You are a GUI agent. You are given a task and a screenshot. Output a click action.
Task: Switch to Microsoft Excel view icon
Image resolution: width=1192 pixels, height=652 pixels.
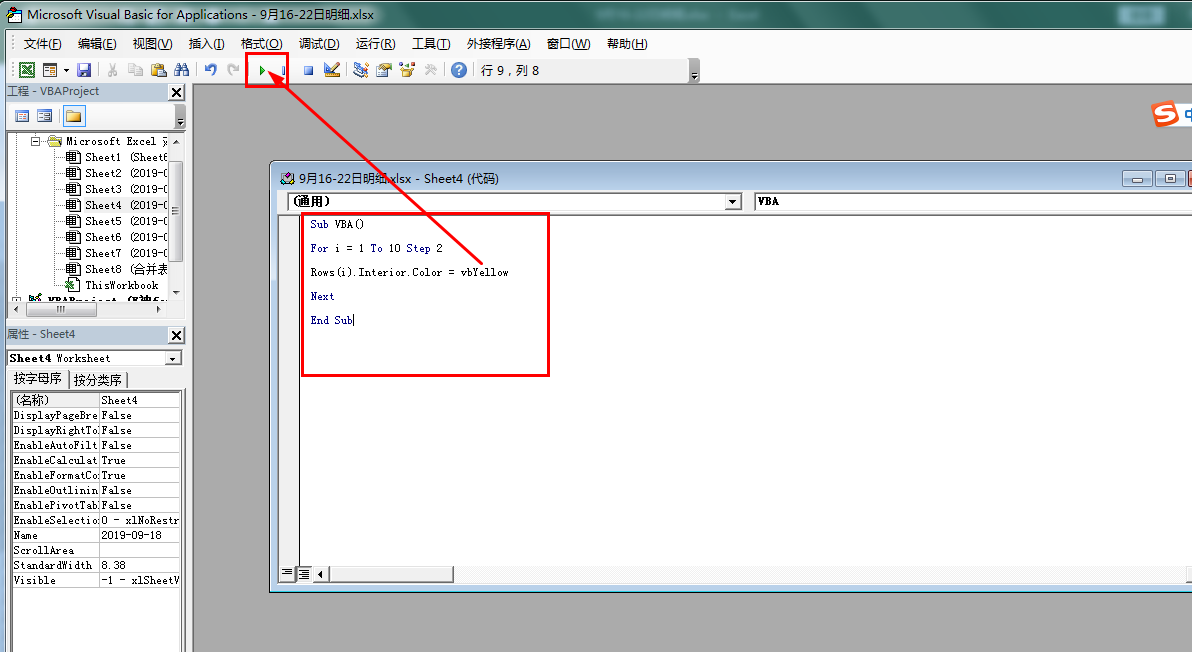click(27, 70)
